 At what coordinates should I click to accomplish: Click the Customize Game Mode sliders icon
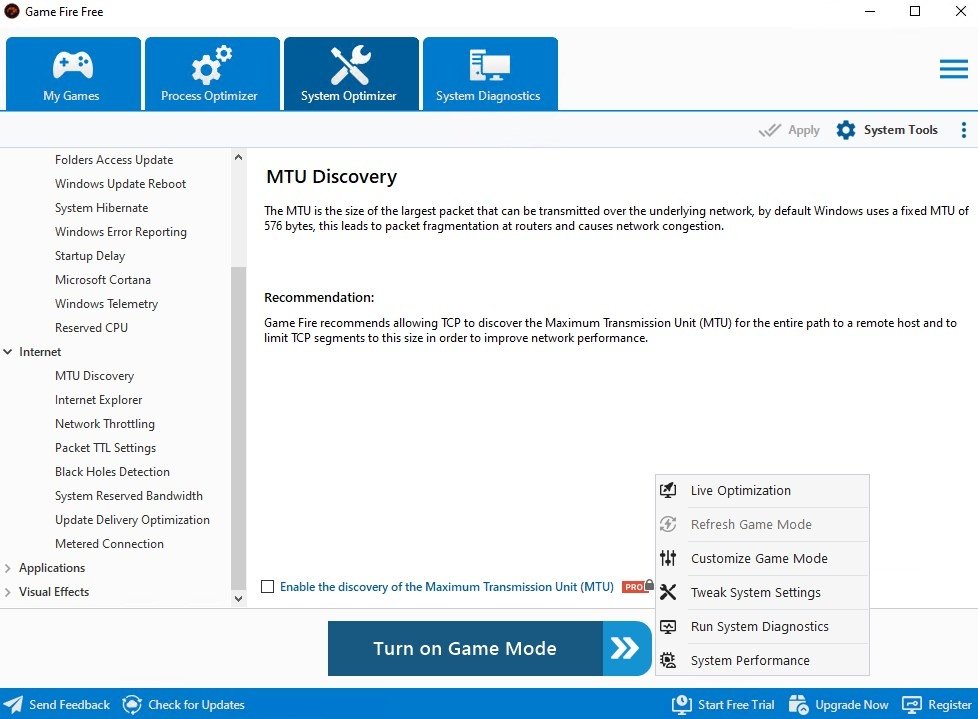click(x=668, y=558)
